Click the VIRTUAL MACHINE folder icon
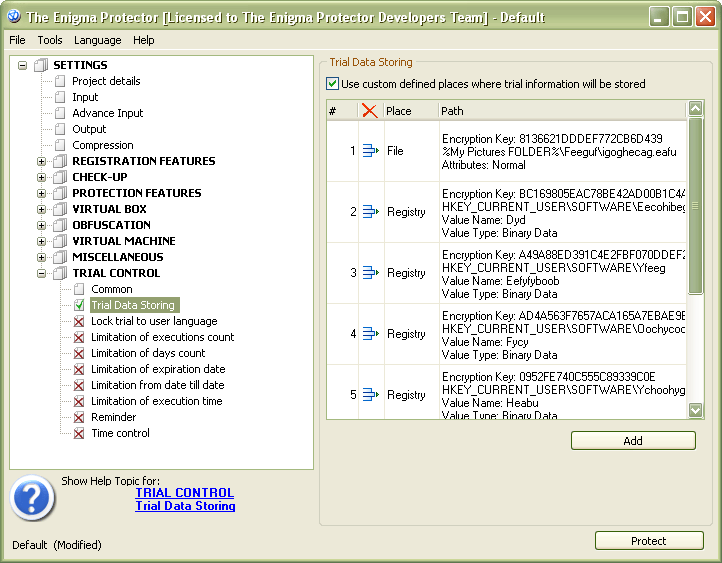This screenshot has height=563, width=722. click(x=60, y=241)
